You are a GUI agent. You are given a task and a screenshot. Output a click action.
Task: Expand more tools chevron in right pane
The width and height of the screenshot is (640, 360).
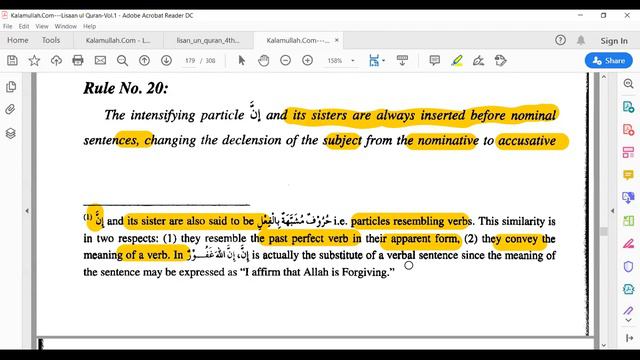629,320
